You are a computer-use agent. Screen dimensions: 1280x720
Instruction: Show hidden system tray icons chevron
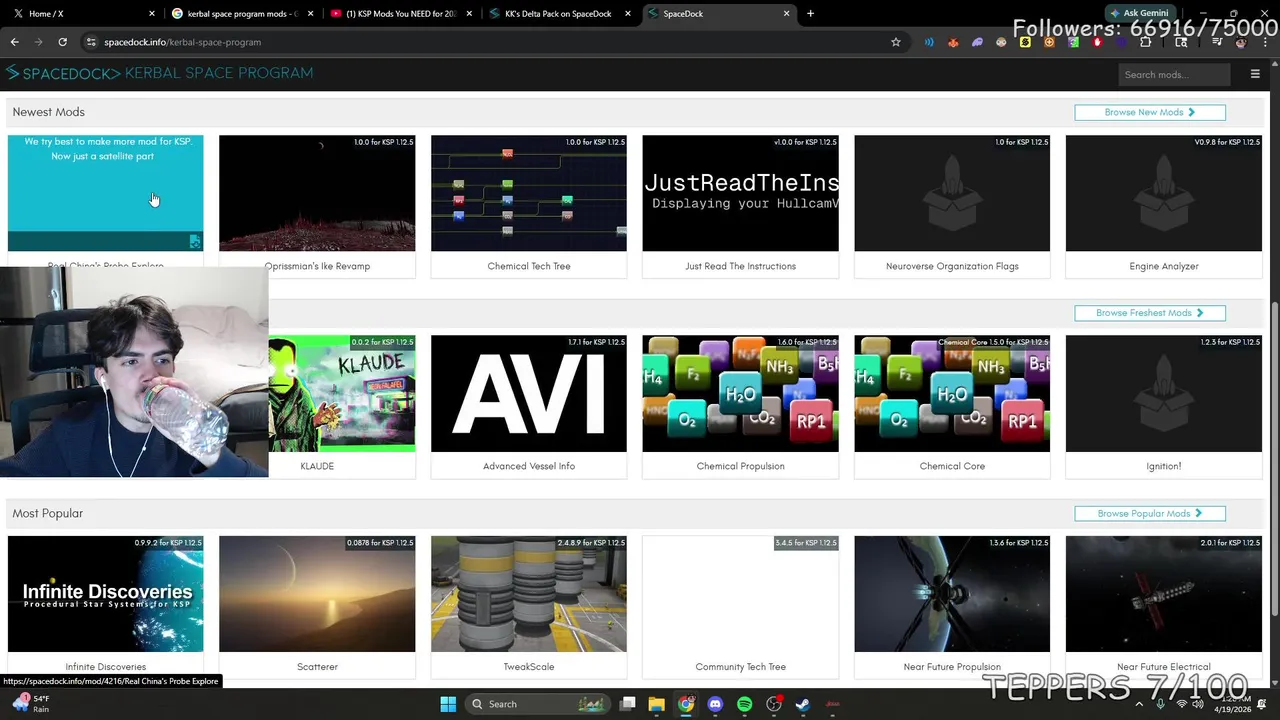point(1140,704)
